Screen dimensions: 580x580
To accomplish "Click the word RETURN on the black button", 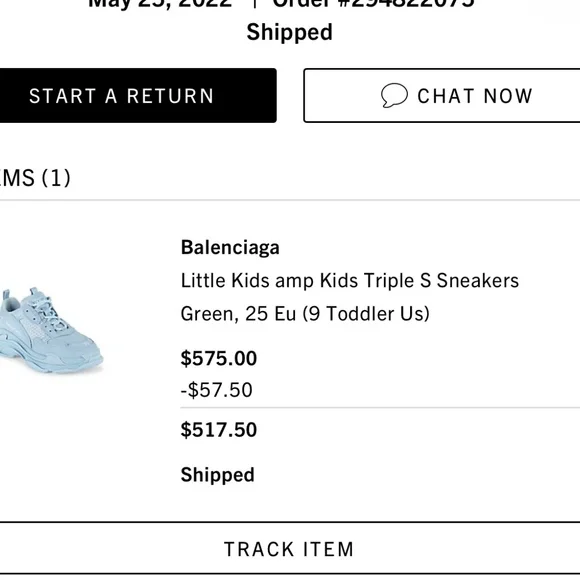I will (x=171, y=96).
